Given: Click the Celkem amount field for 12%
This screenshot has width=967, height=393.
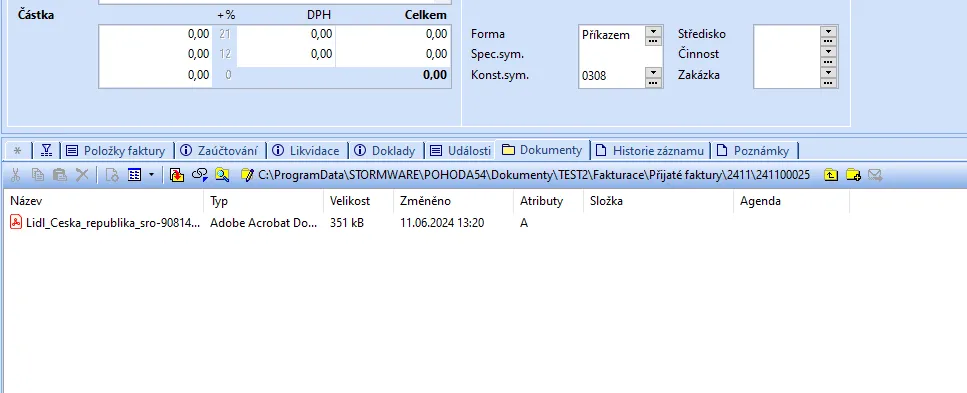Looking at the screenshot, I should click(393, 54).
